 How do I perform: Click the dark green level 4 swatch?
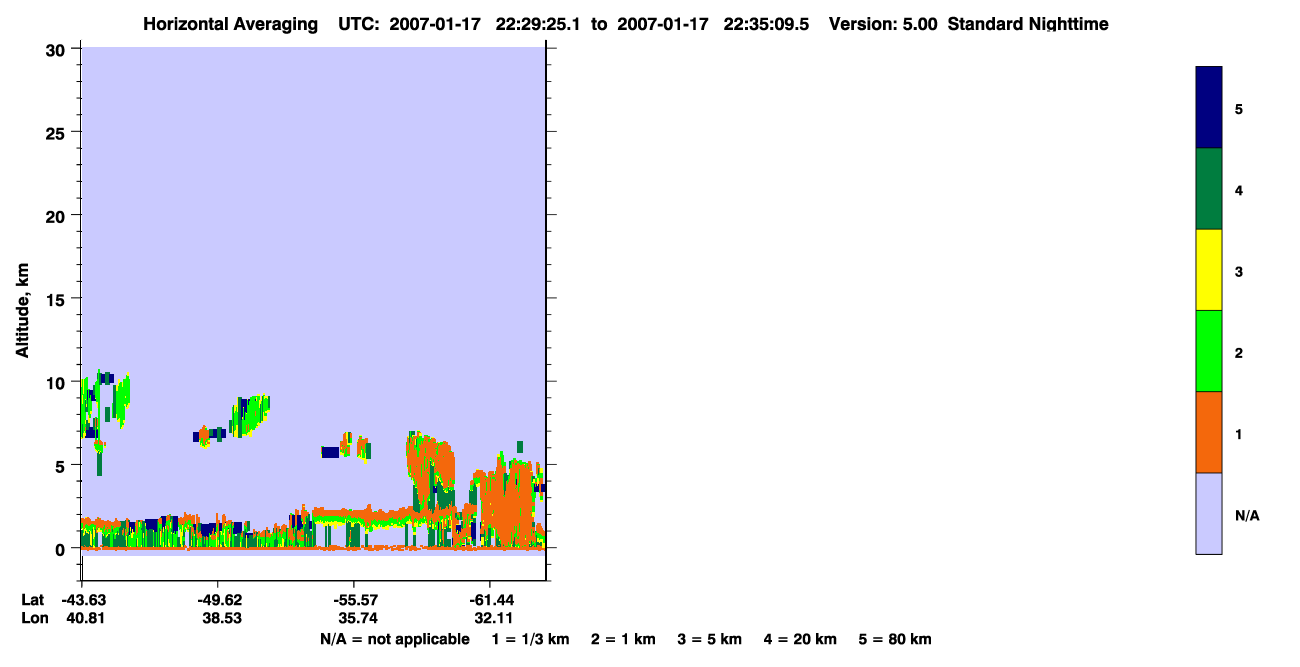coord(1209,189)
